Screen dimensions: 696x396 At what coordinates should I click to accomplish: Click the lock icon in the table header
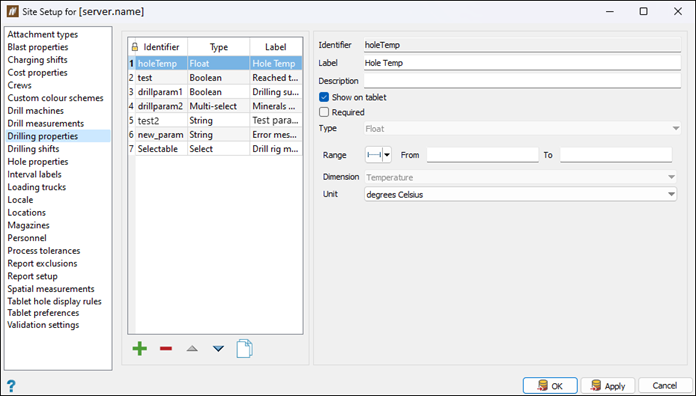point(135,47)
